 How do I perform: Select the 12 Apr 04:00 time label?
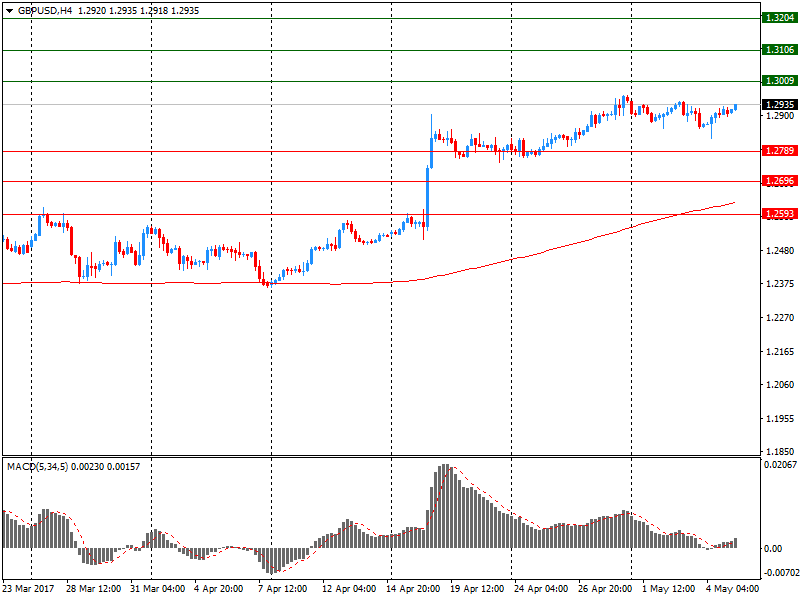click(349, 589)
